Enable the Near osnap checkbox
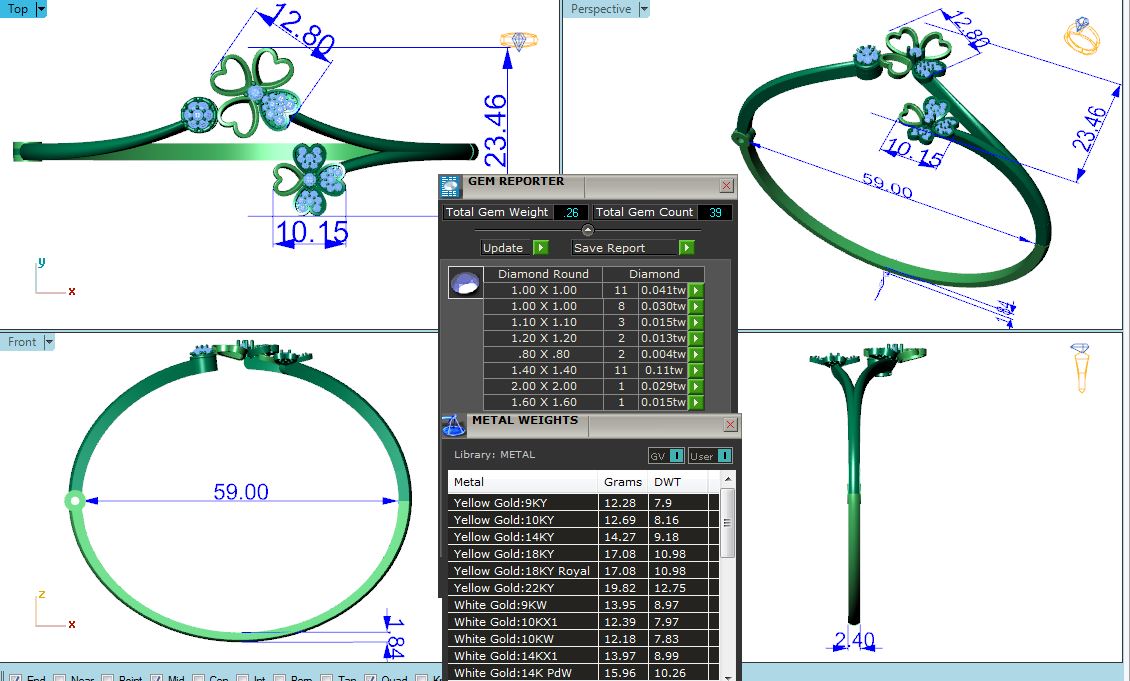 point(59,679)
